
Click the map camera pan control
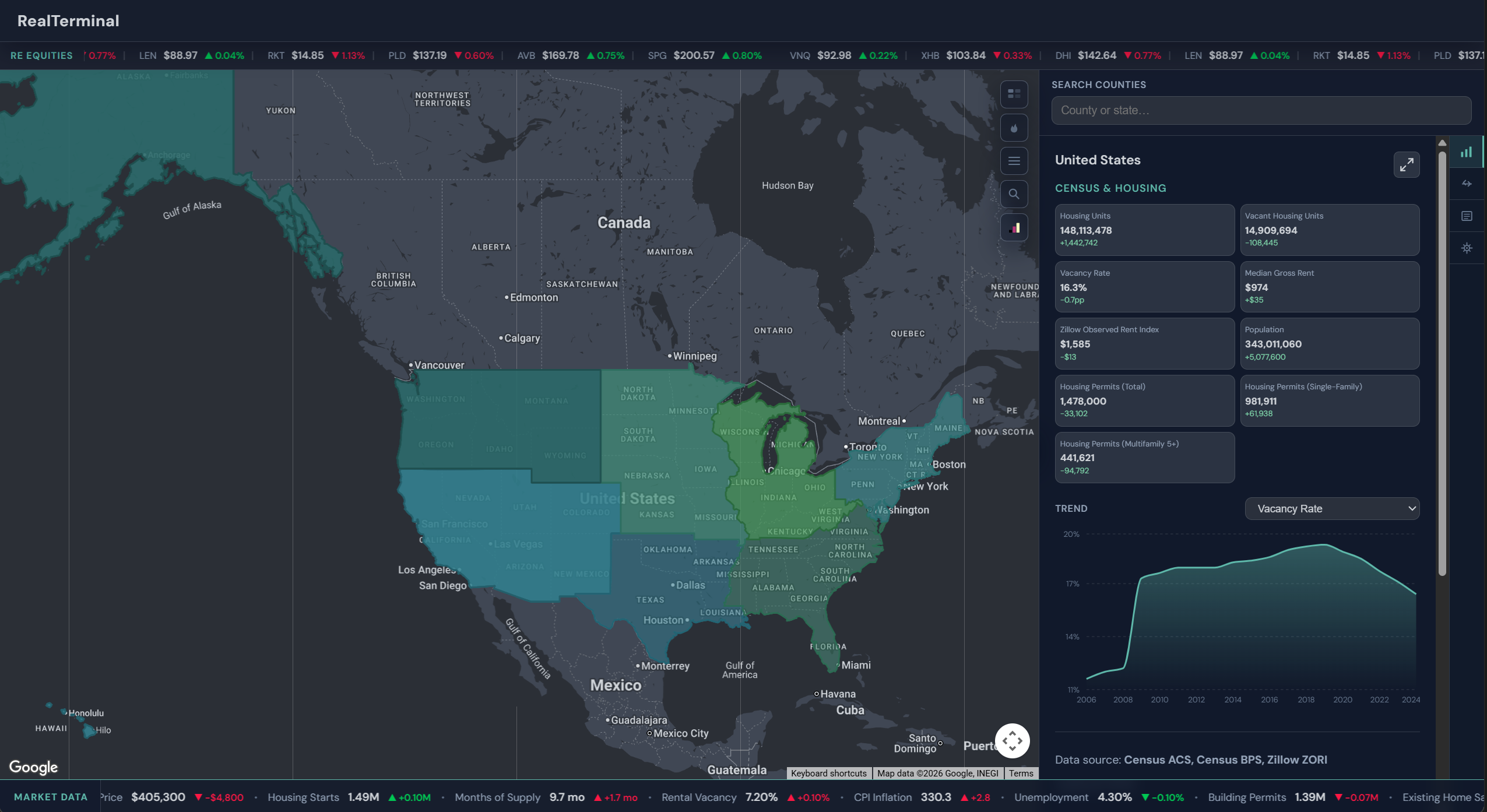tap(1012, 741)
